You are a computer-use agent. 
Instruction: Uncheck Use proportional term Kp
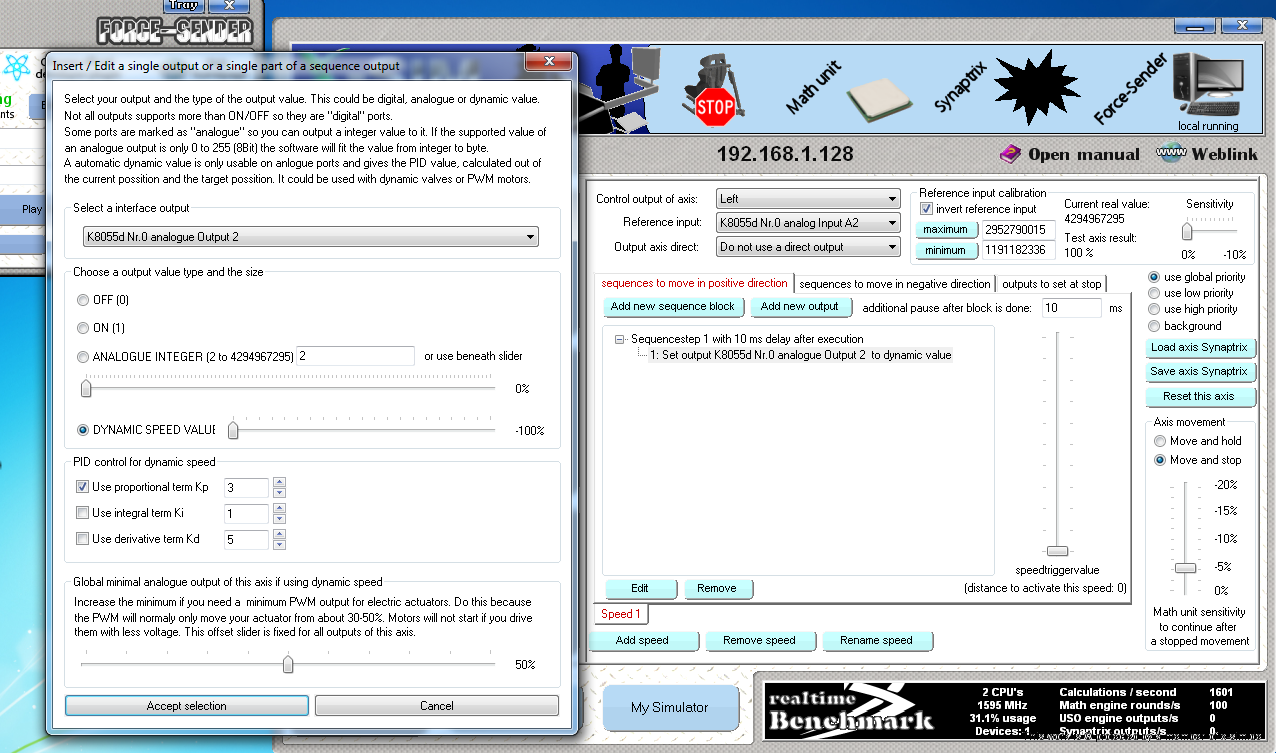82,487
